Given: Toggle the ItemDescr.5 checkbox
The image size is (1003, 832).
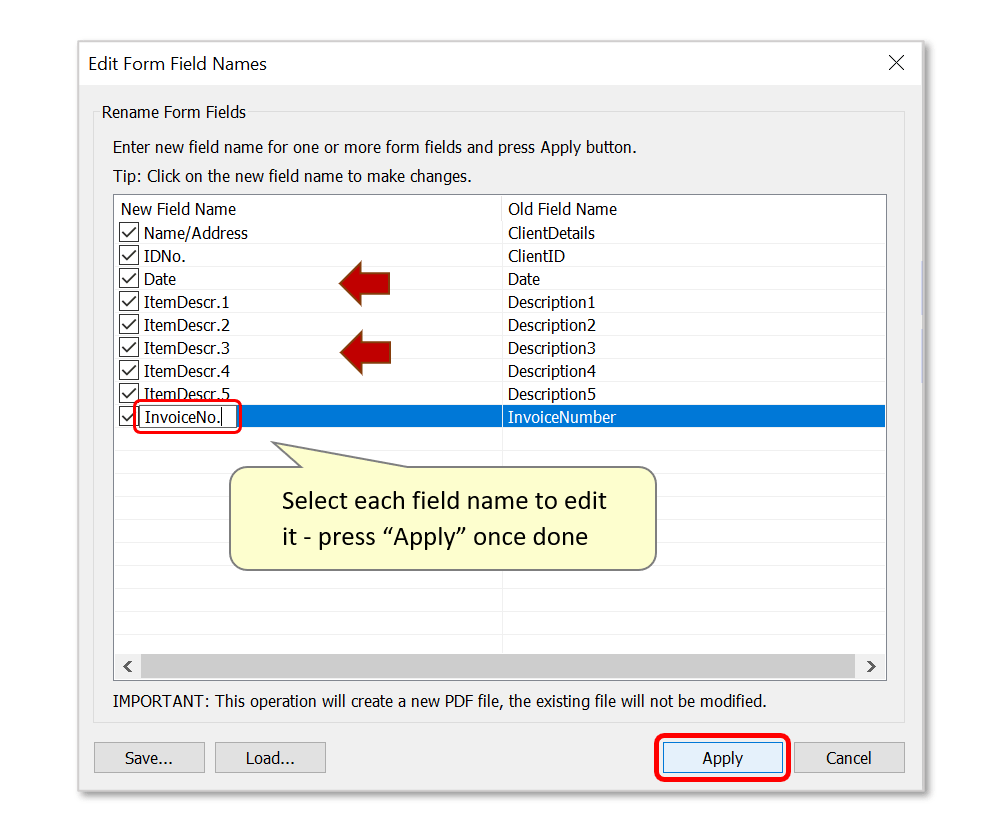Looking at the screenshot, I should coord(128,393).
